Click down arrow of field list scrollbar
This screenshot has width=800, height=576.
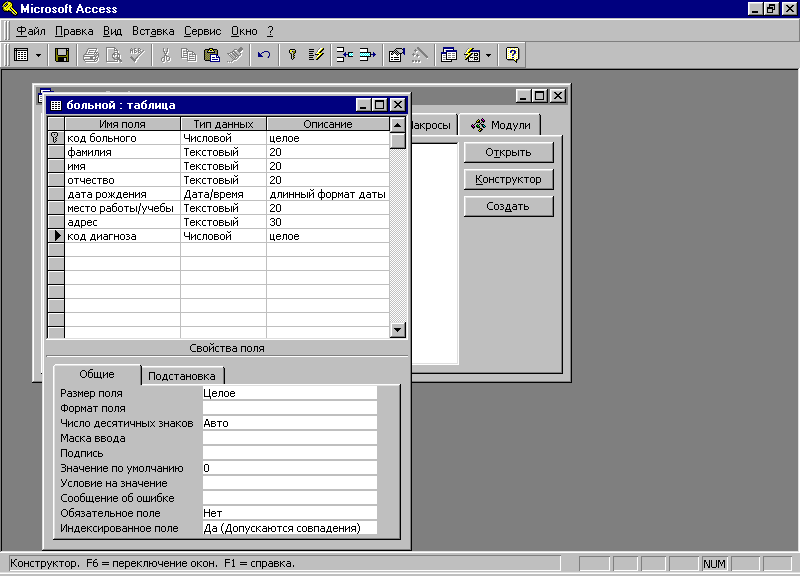click(397, 330)
